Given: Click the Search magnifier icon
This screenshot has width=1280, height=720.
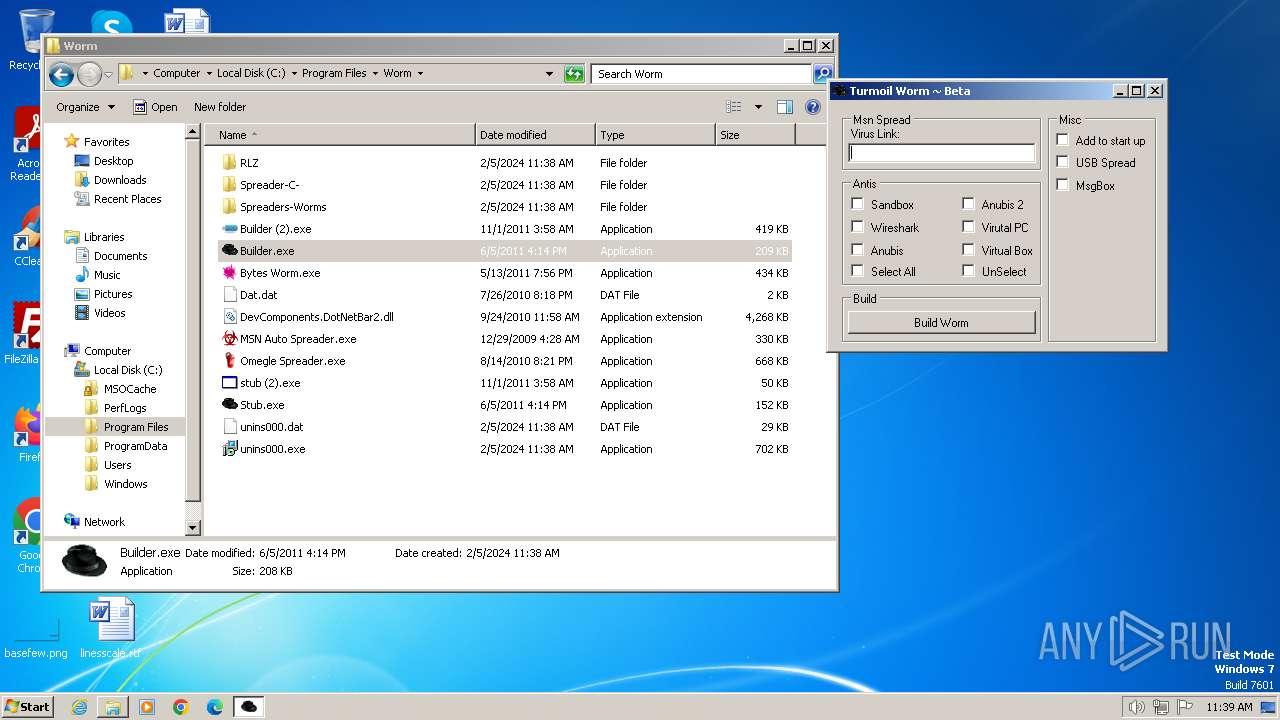Looking at the screenshot, I should pos(823,74).
